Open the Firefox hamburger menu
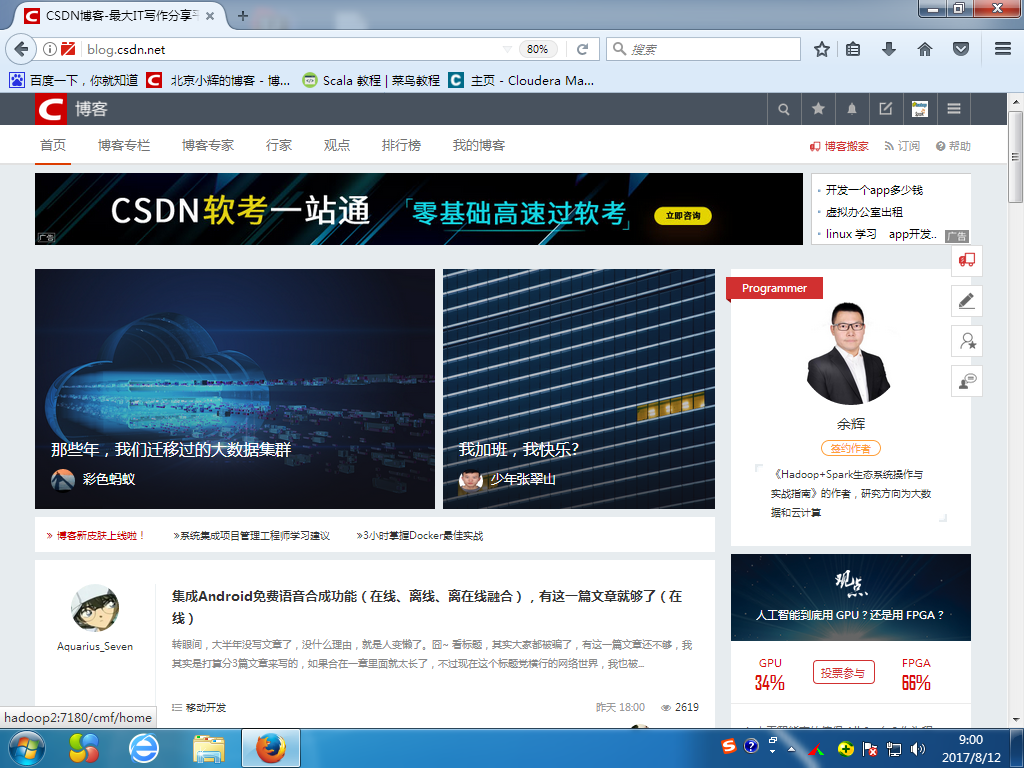This screenshot has height=768, width=1024. 1003,49
